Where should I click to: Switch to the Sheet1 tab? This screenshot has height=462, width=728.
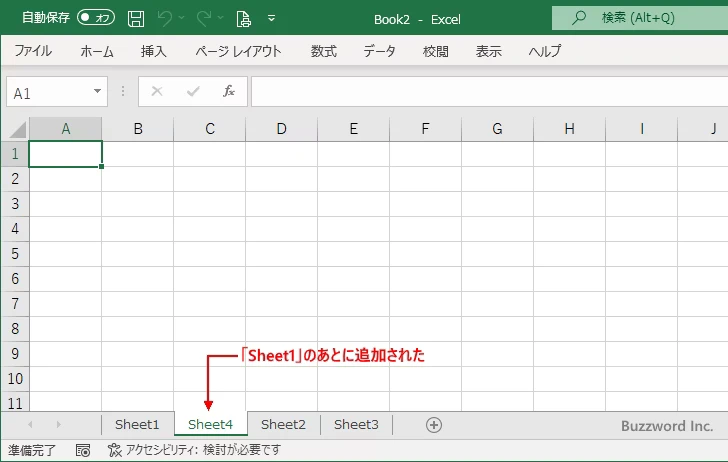point(137,424)
